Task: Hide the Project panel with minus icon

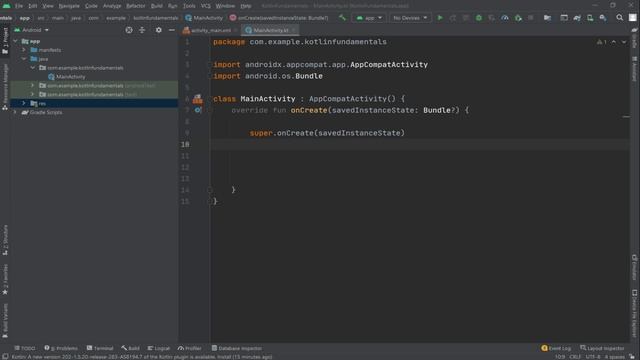Action: [x=172, y=30]
